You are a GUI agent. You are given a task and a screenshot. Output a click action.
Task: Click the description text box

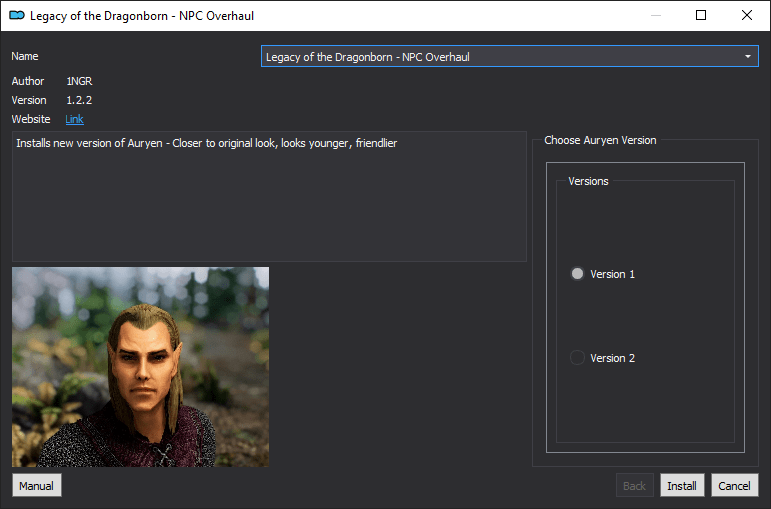(x=269, y=196)
